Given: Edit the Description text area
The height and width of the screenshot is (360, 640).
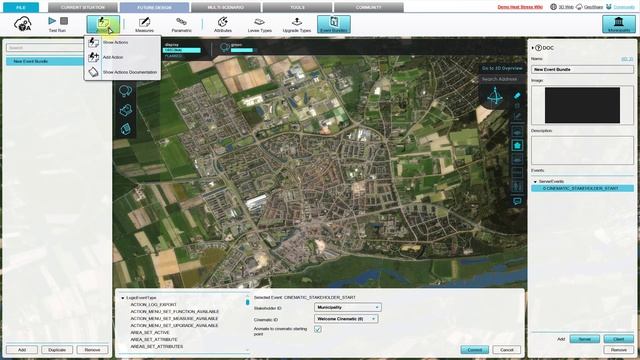Looking at the screenshot, I should pos(582,150).
